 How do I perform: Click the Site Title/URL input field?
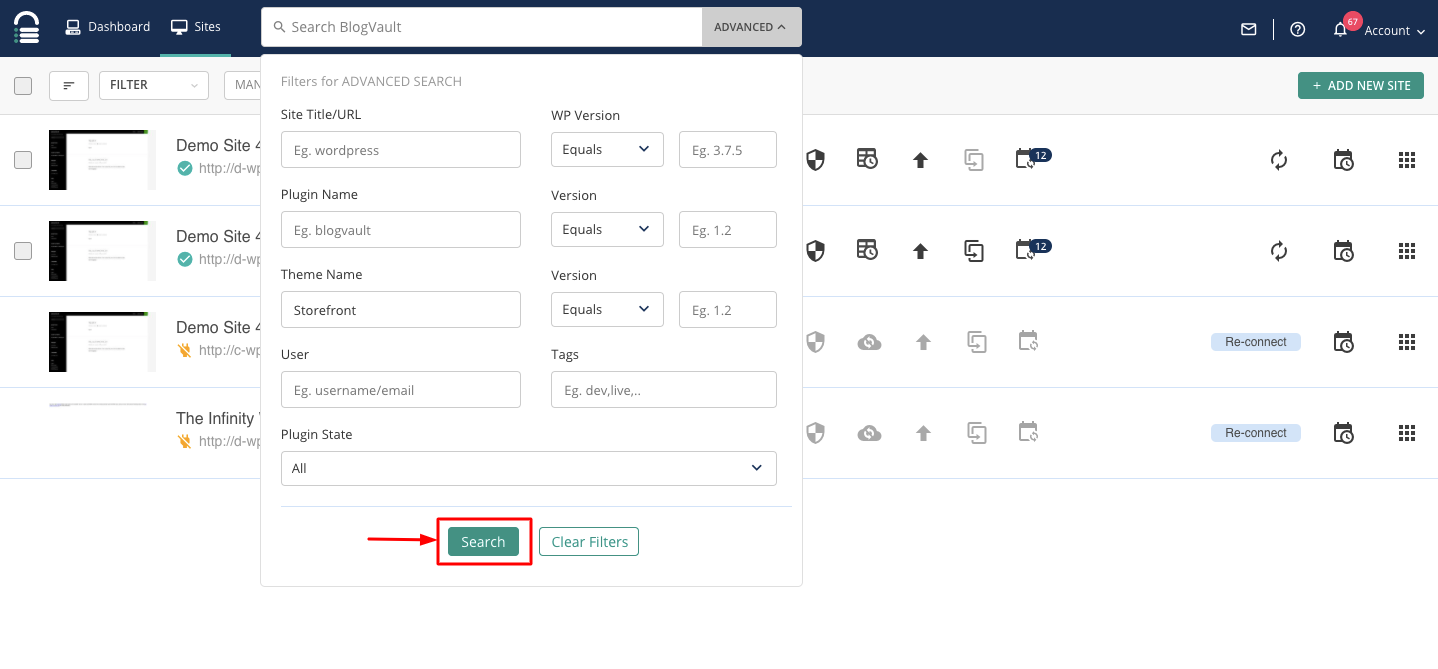click(401, 150)
